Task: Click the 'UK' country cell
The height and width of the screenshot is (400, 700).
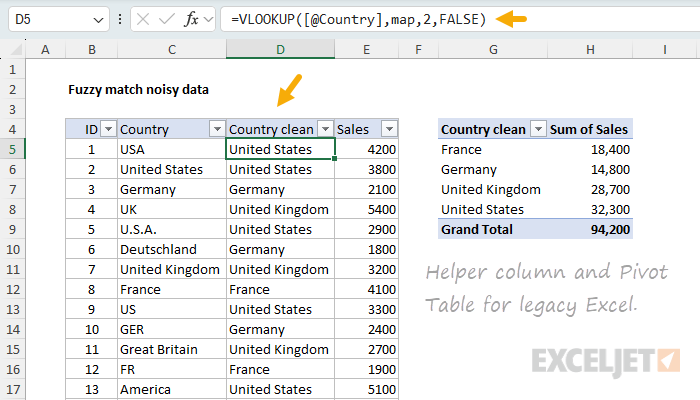Action: tap(172, 209)
